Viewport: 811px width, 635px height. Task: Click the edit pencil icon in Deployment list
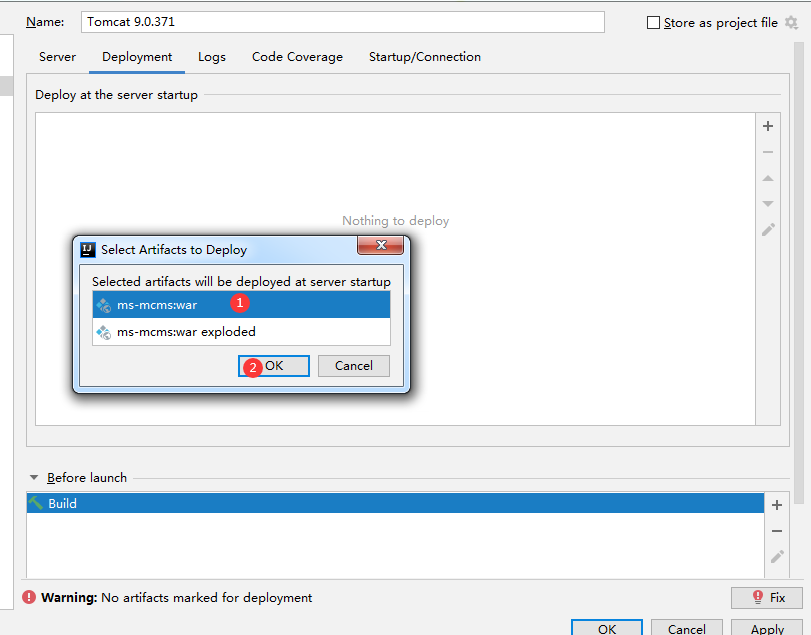coord(768,230)
